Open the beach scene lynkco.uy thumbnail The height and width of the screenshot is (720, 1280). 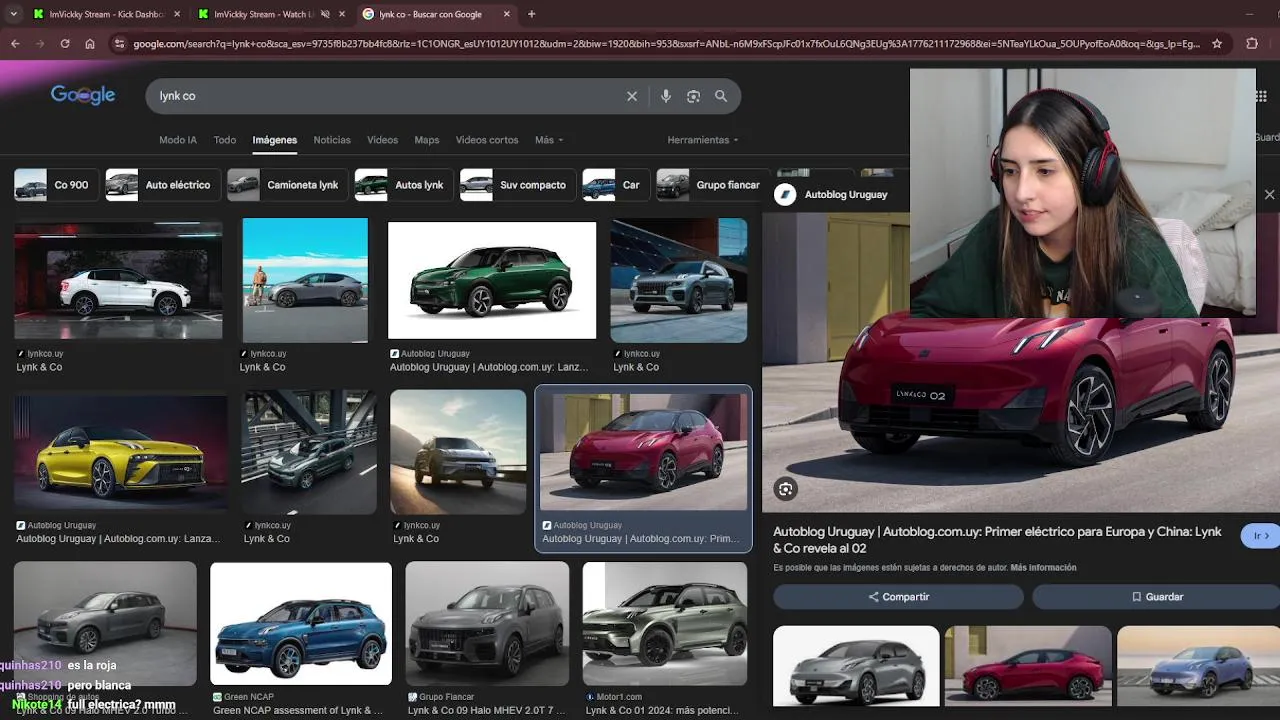[x=305, y=281]
